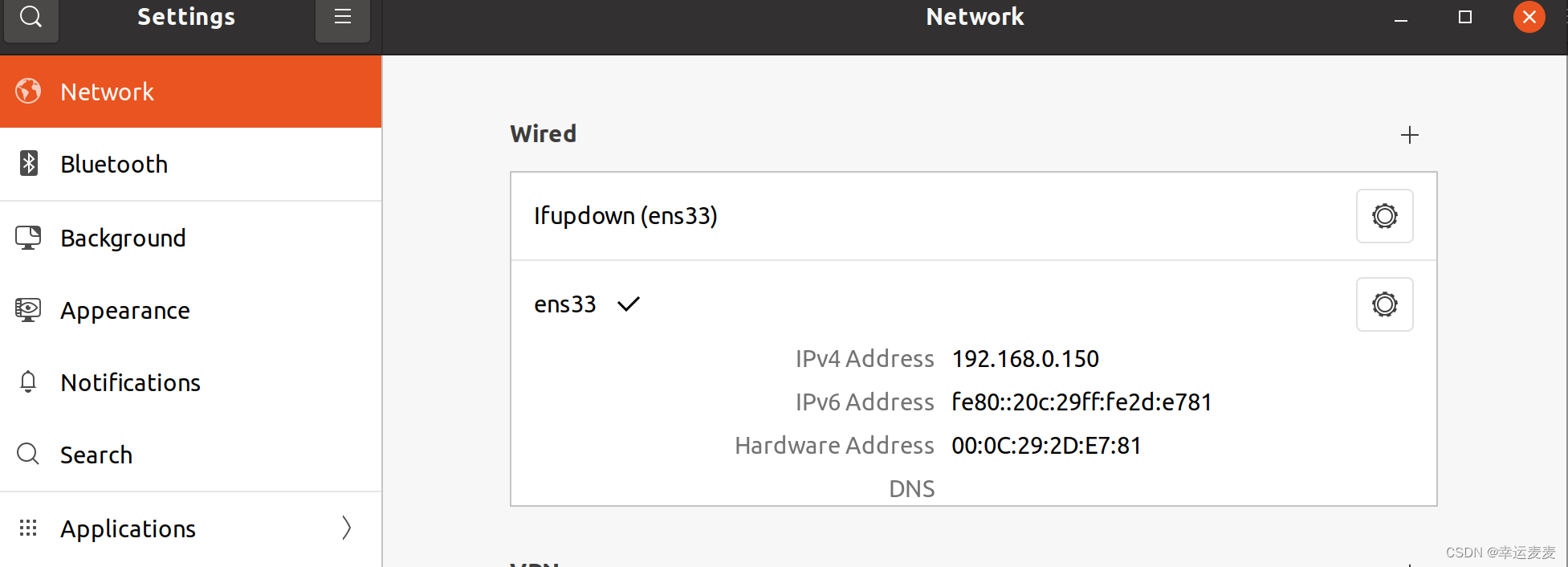The image size is (1568, 567).
Task: Select the Notifications sidebar entry
Action: [x=130, y=382]
